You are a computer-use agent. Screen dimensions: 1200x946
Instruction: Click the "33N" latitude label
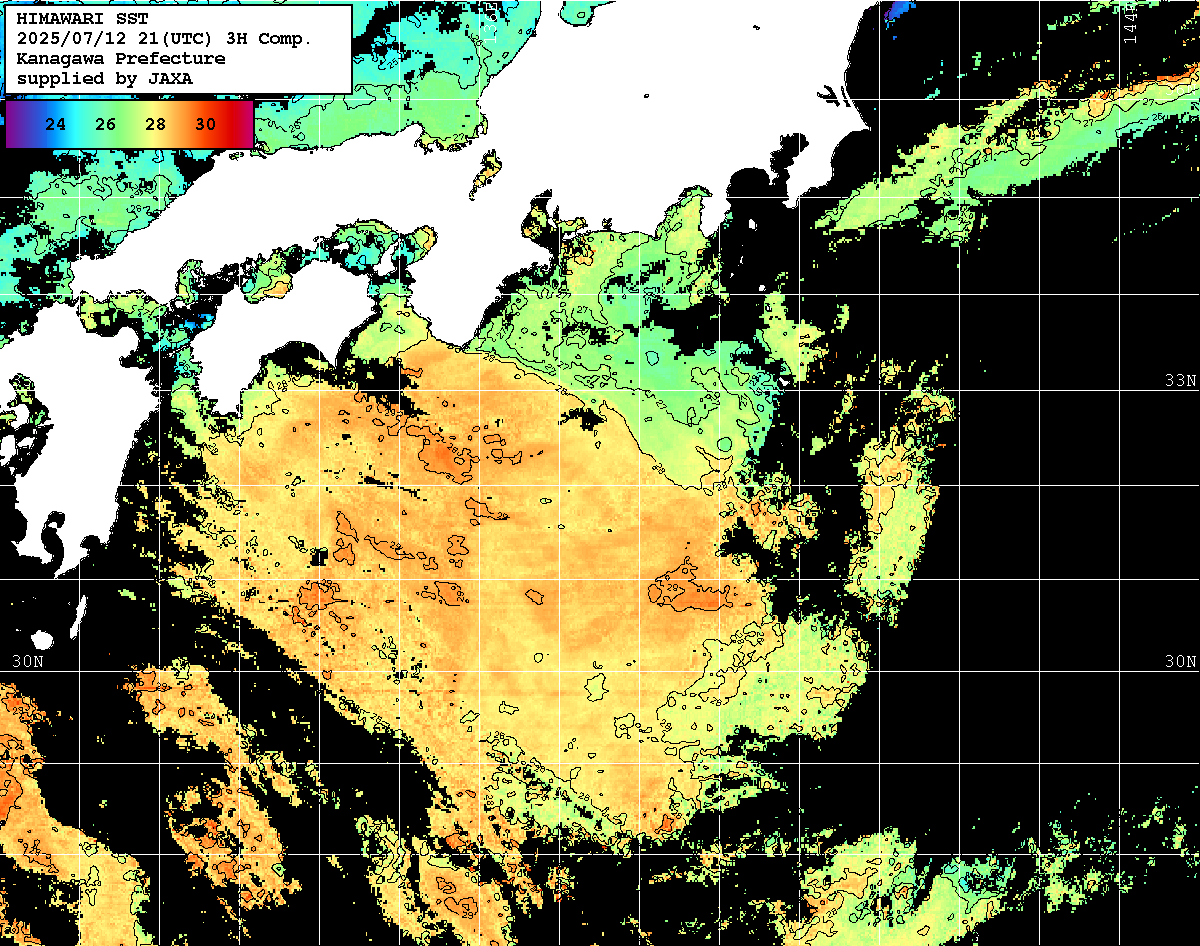[x=1180, y=381]
